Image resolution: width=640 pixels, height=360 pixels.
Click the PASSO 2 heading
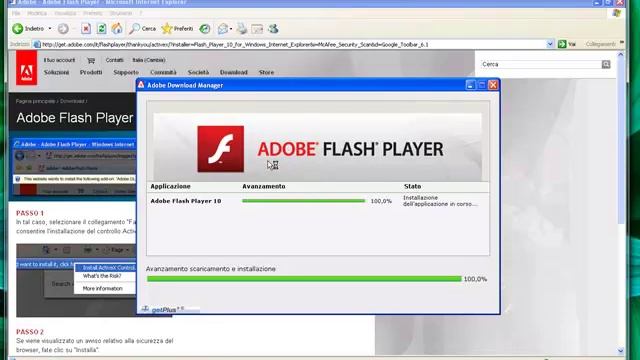(30, 332)
